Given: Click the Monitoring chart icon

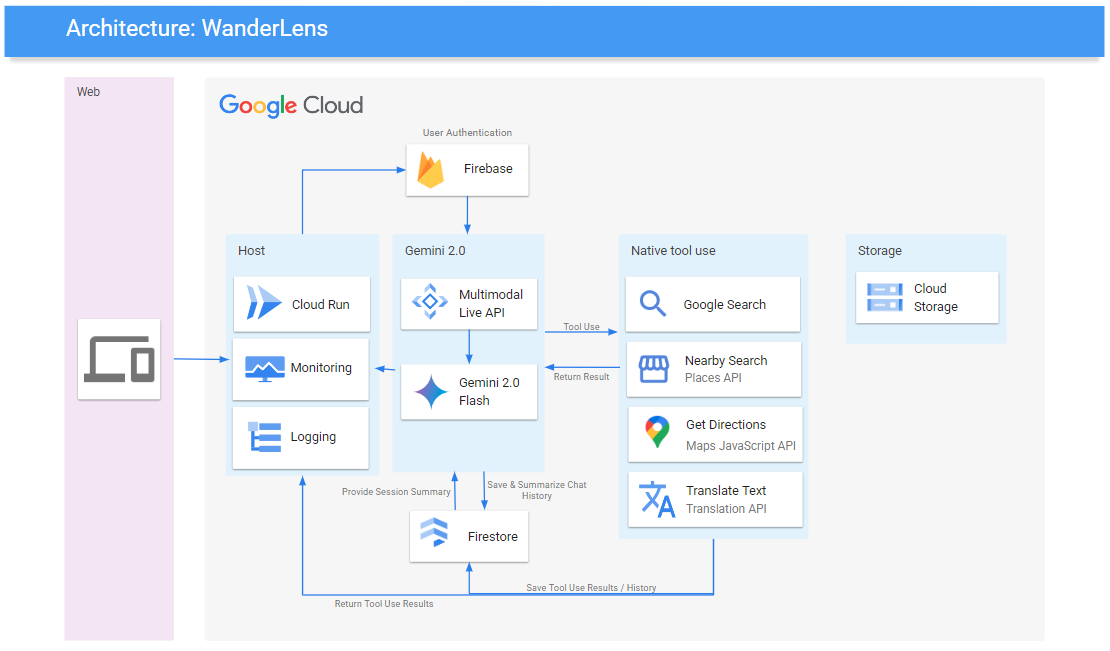Looking at the screenshot, I should coord(265,369).
